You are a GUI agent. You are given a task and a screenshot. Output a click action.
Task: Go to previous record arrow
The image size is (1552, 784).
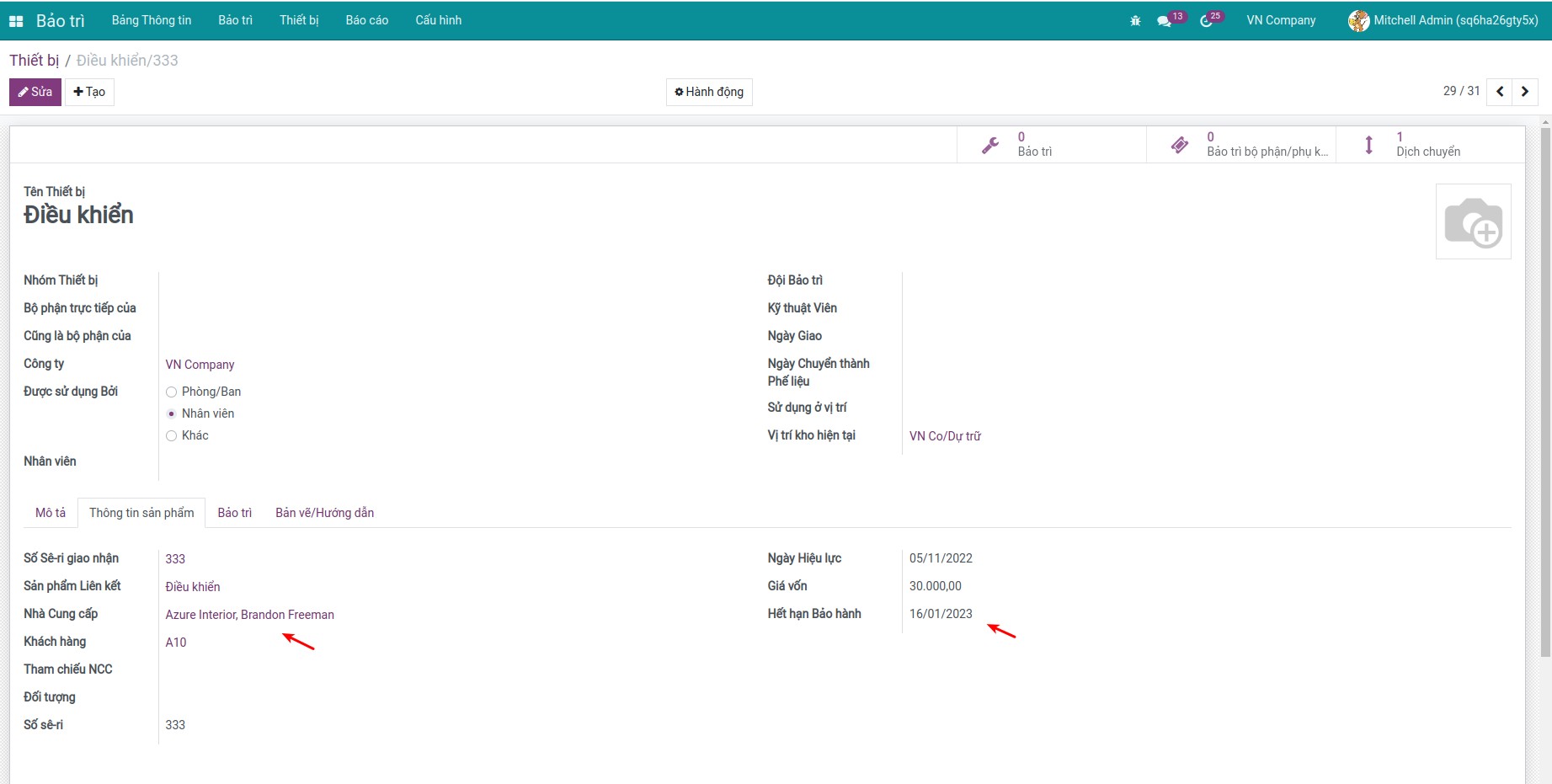pos(1500,92)
